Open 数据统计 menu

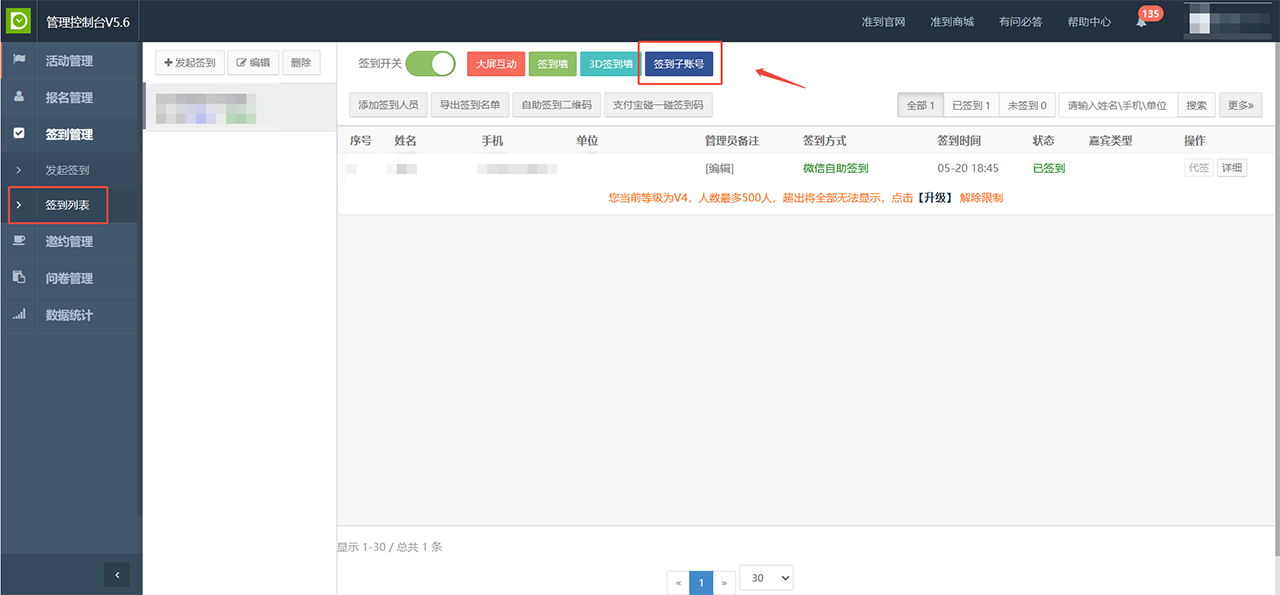[x=68, y=314]
